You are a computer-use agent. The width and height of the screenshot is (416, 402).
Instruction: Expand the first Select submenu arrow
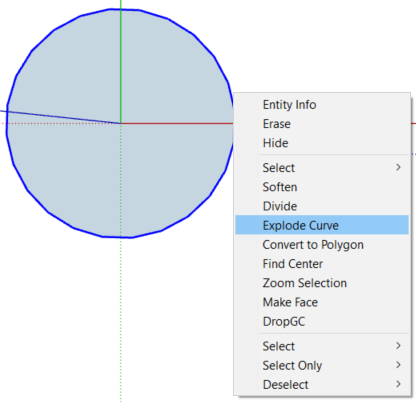[x=398, y=167]
